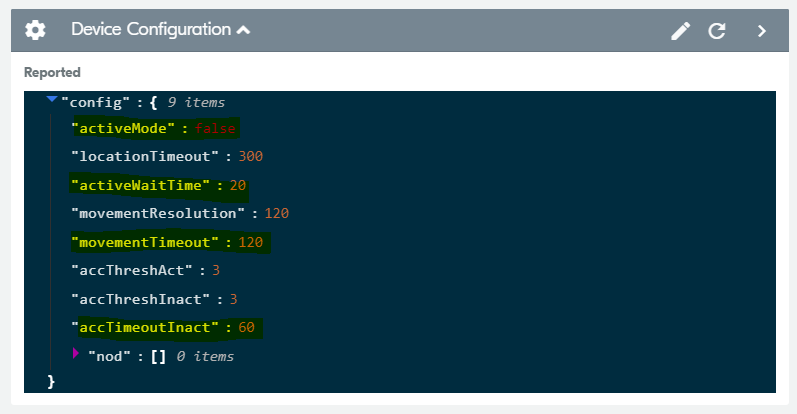Screen dimensions: 797x414
Task: Collapse the Device Configuration panel caret
Action: (x=243, y=31)
